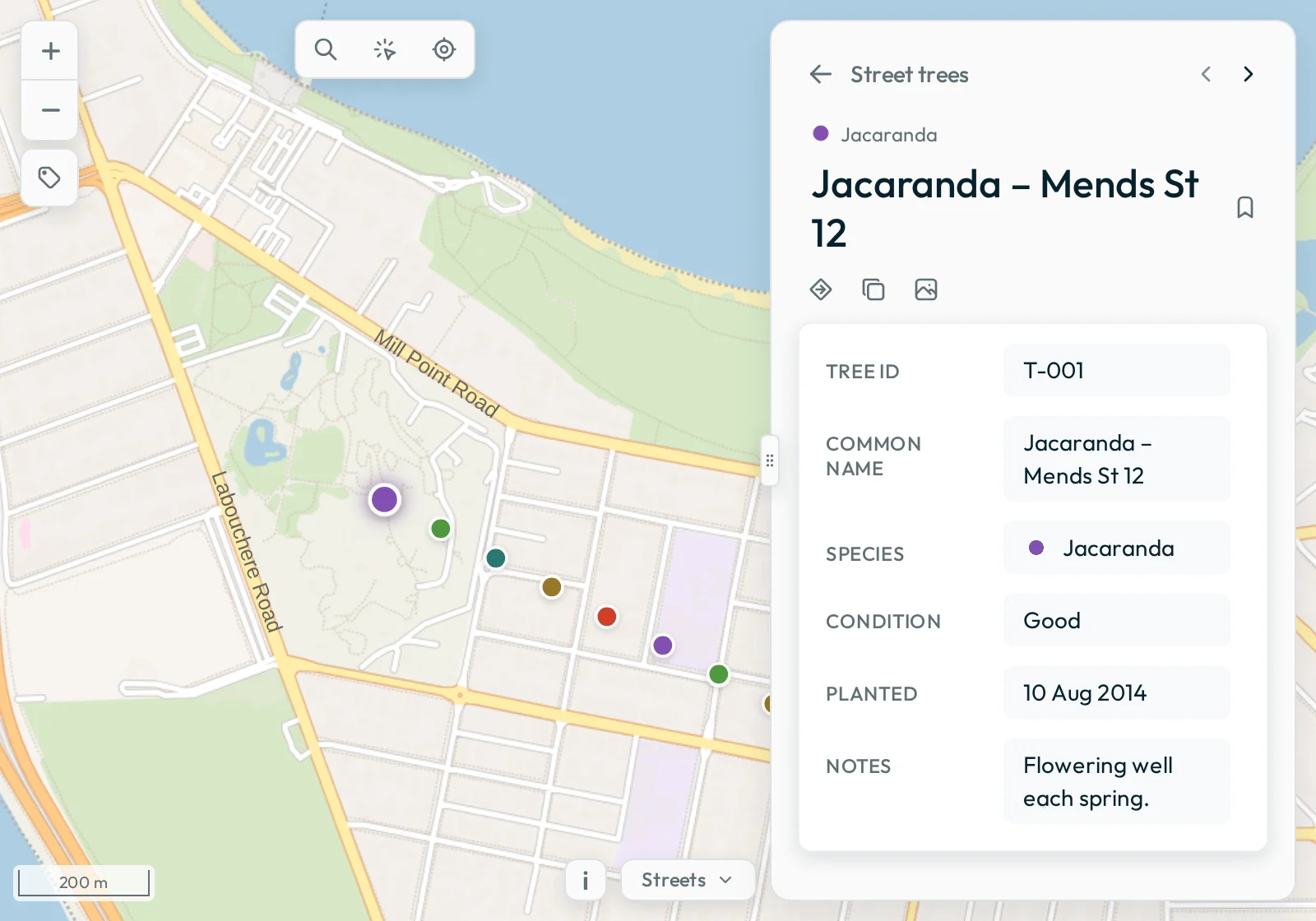Activate the click-select cursor tool

tap(385, 49)
